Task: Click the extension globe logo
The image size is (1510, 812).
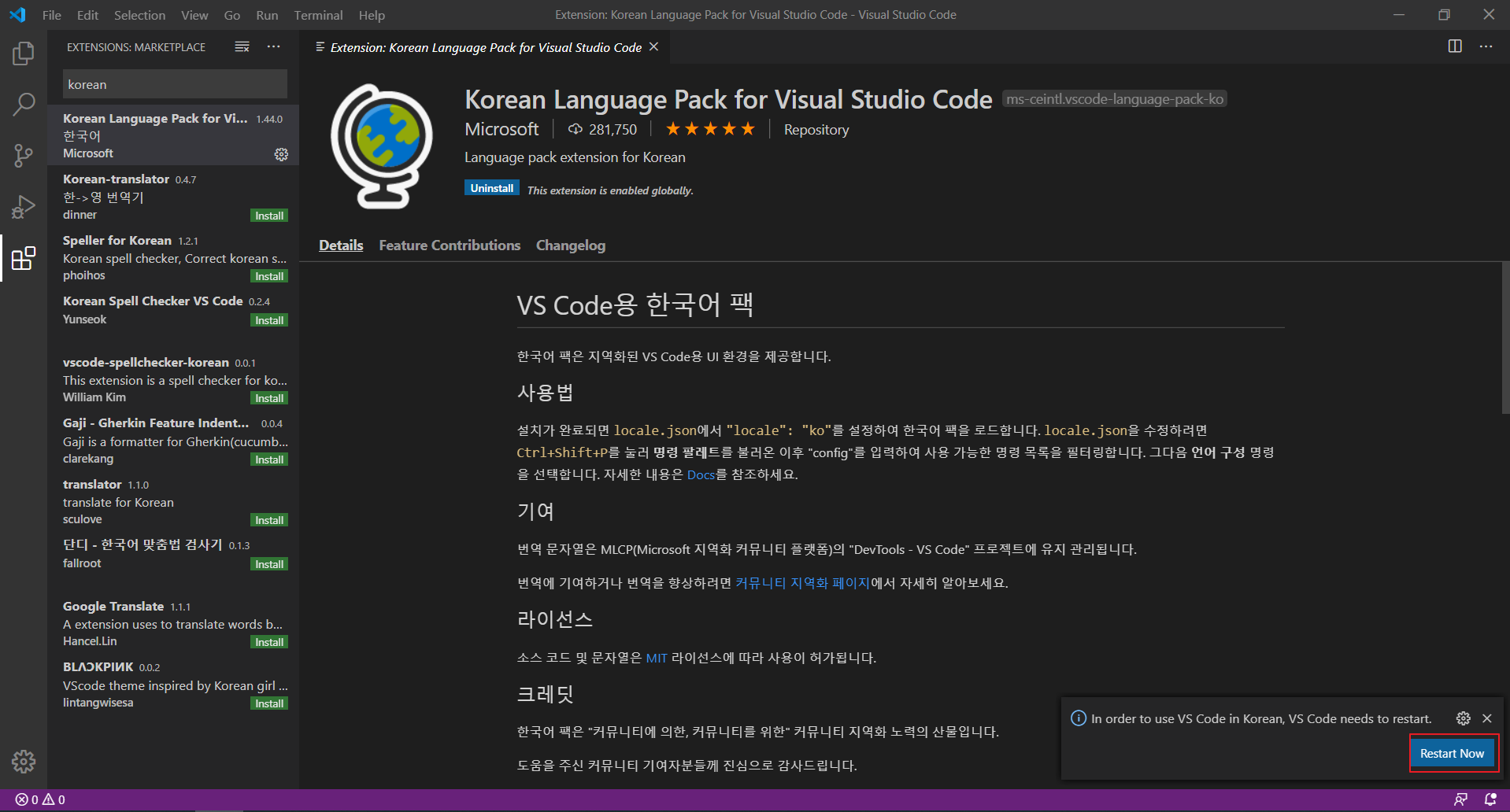Action: tap(382, 146)
